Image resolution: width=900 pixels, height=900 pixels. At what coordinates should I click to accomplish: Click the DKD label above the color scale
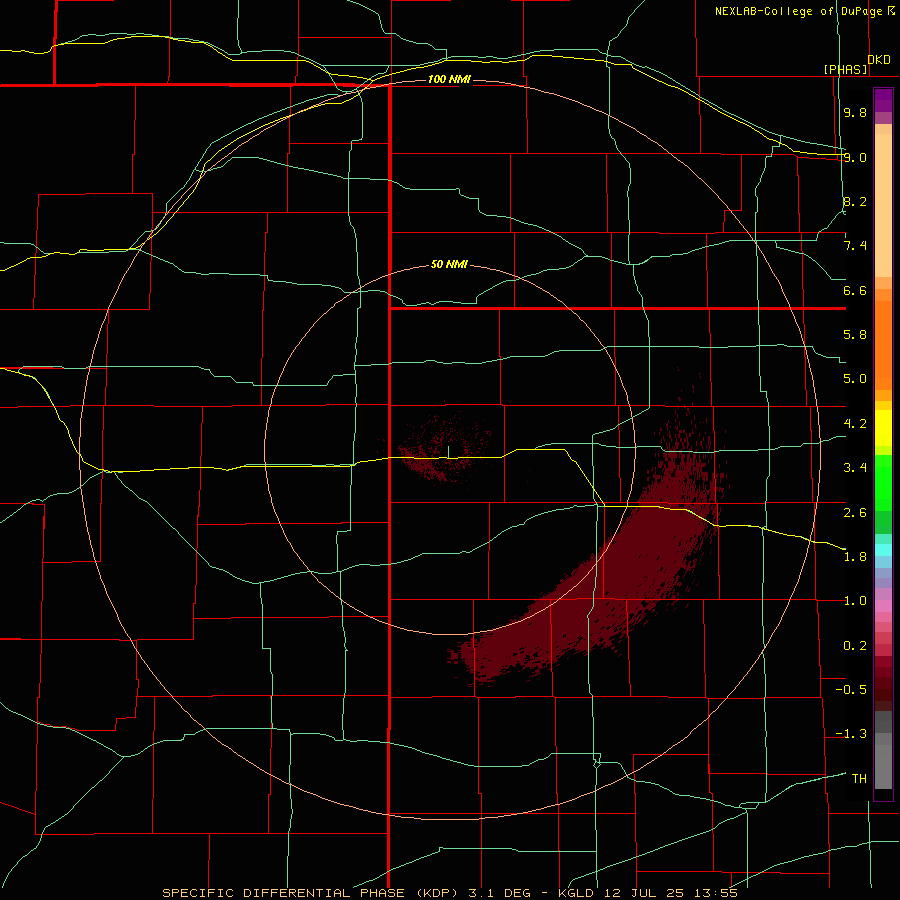[879, 60]
